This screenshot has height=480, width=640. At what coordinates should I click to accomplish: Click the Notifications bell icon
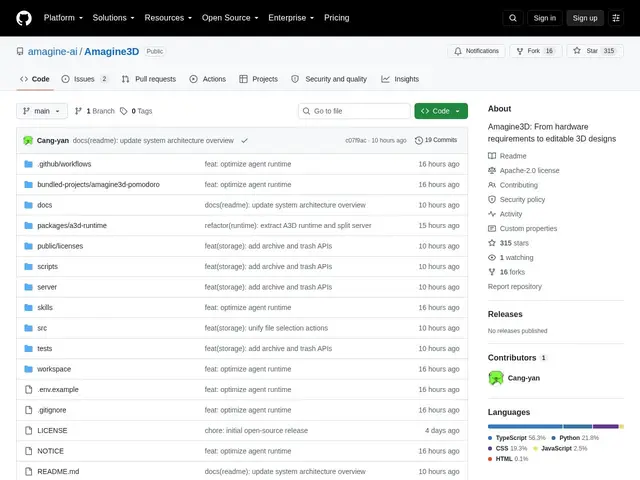point(458,51)
